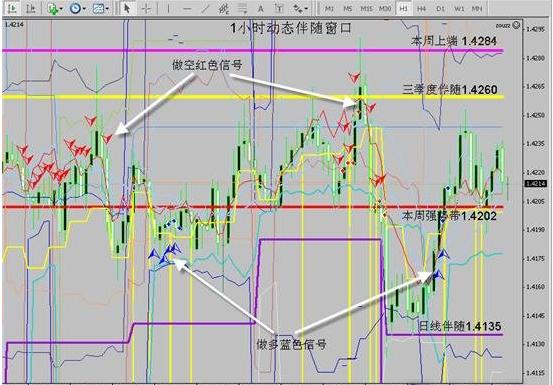Select the cursor arrow tool
The height and width of the screenshot is (385, 553).
coord(127,8)
